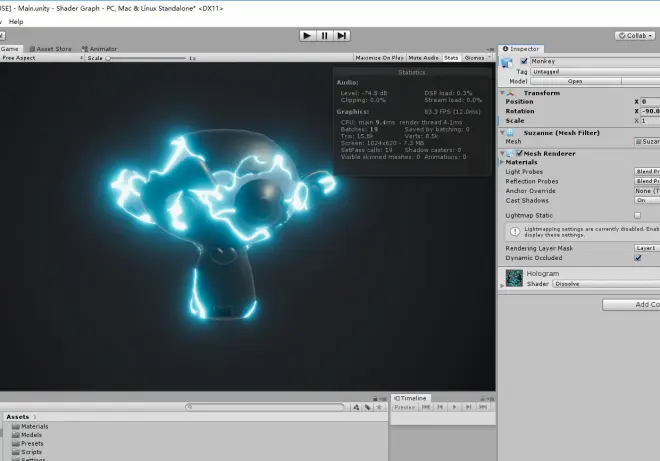Edit the Position X field
660x461 pixels.
coord(650,101)
